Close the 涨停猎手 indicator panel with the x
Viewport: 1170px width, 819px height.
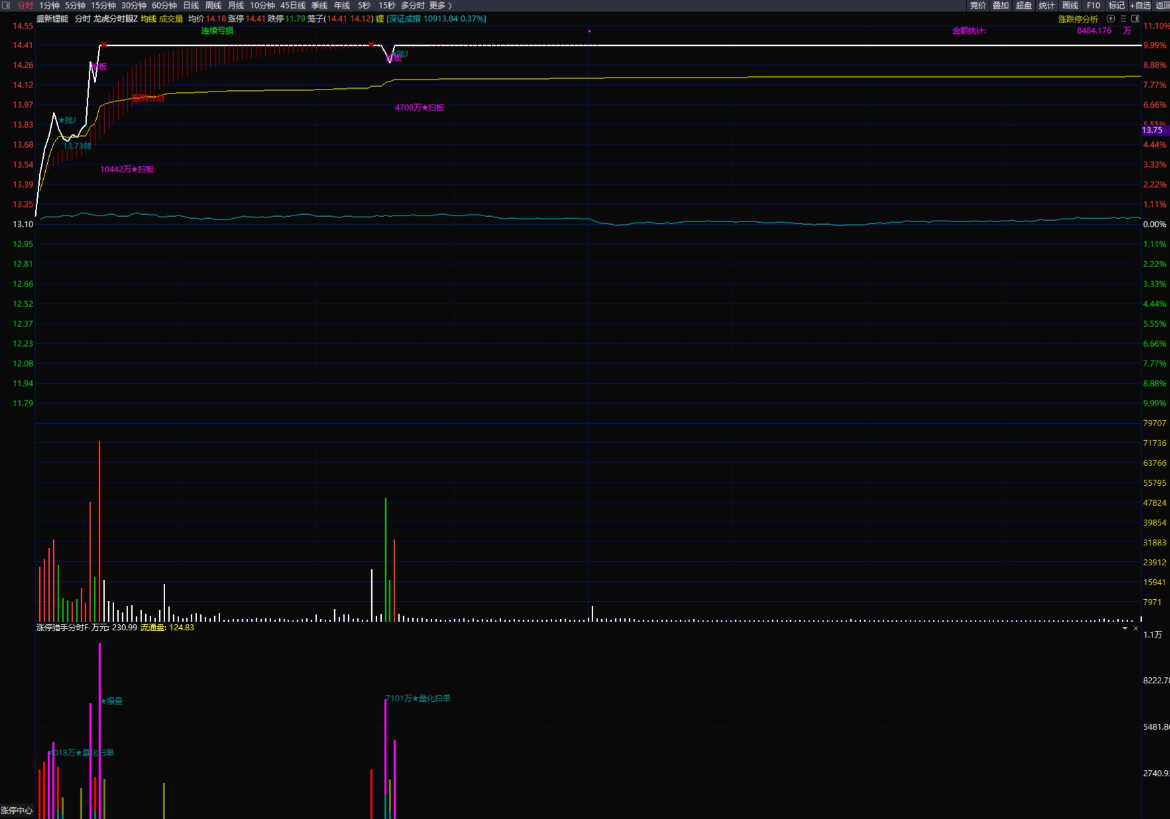coord(1136,628)
